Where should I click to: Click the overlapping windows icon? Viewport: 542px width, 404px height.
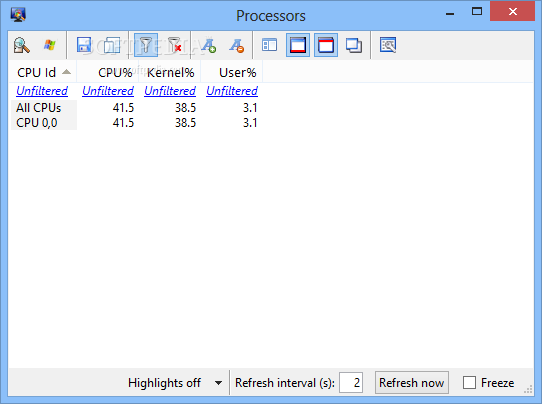(354, 45)
